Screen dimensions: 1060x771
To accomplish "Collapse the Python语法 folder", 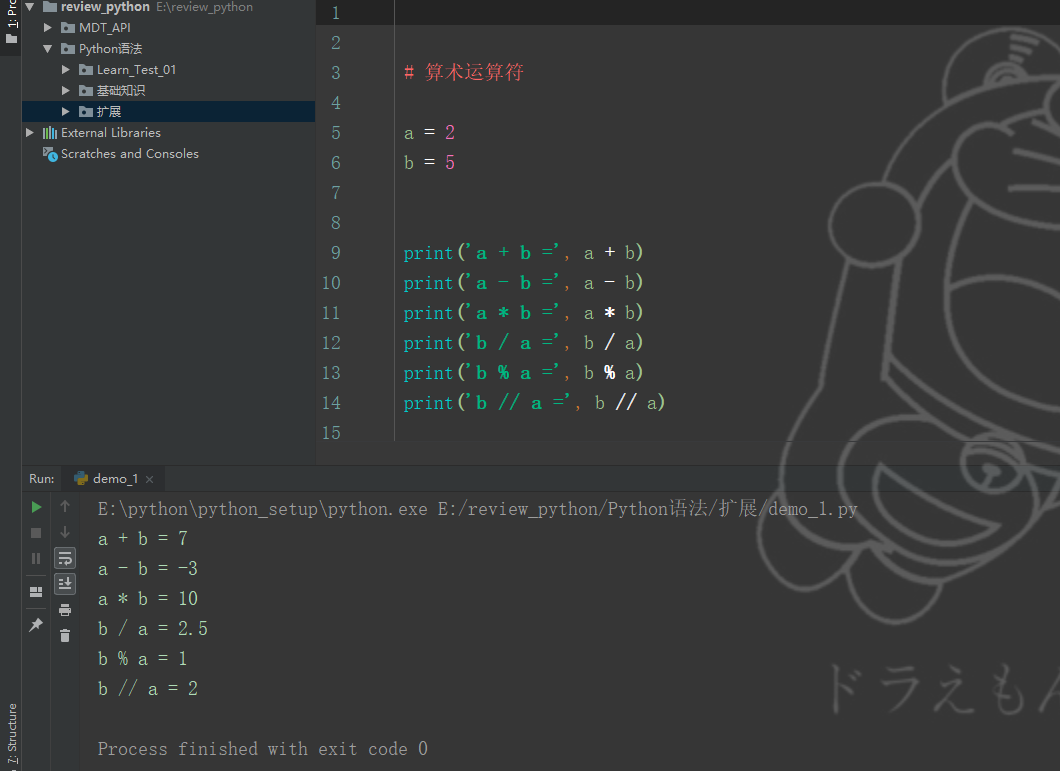I will [48, 49].
